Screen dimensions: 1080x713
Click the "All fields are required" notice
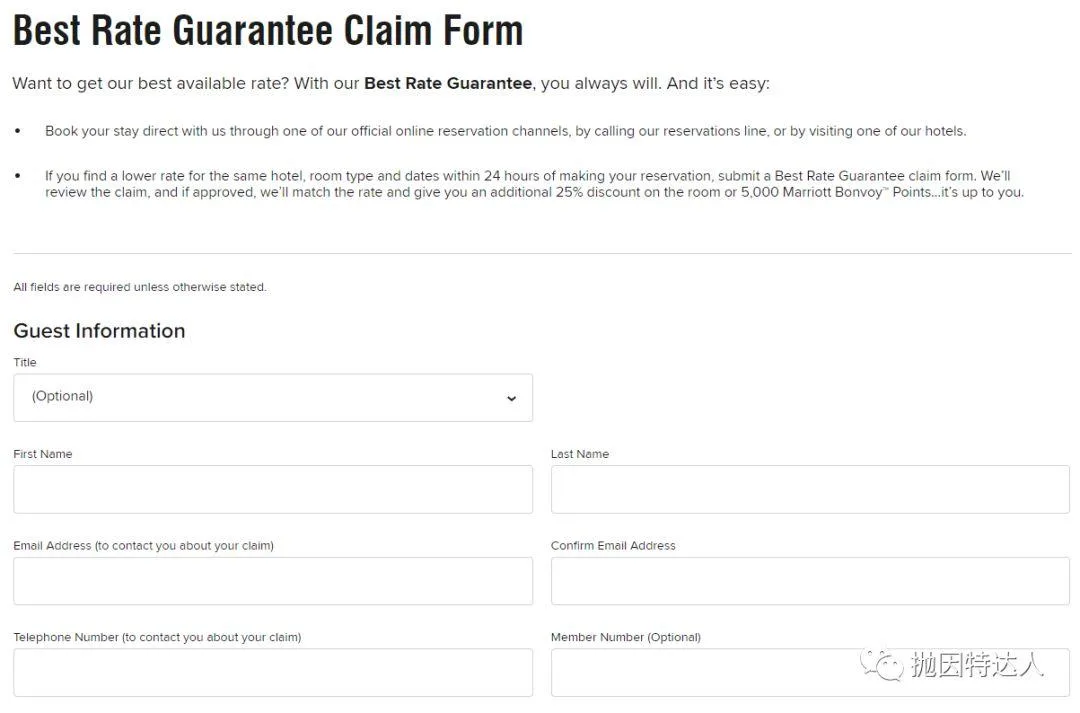coord(139,287)
